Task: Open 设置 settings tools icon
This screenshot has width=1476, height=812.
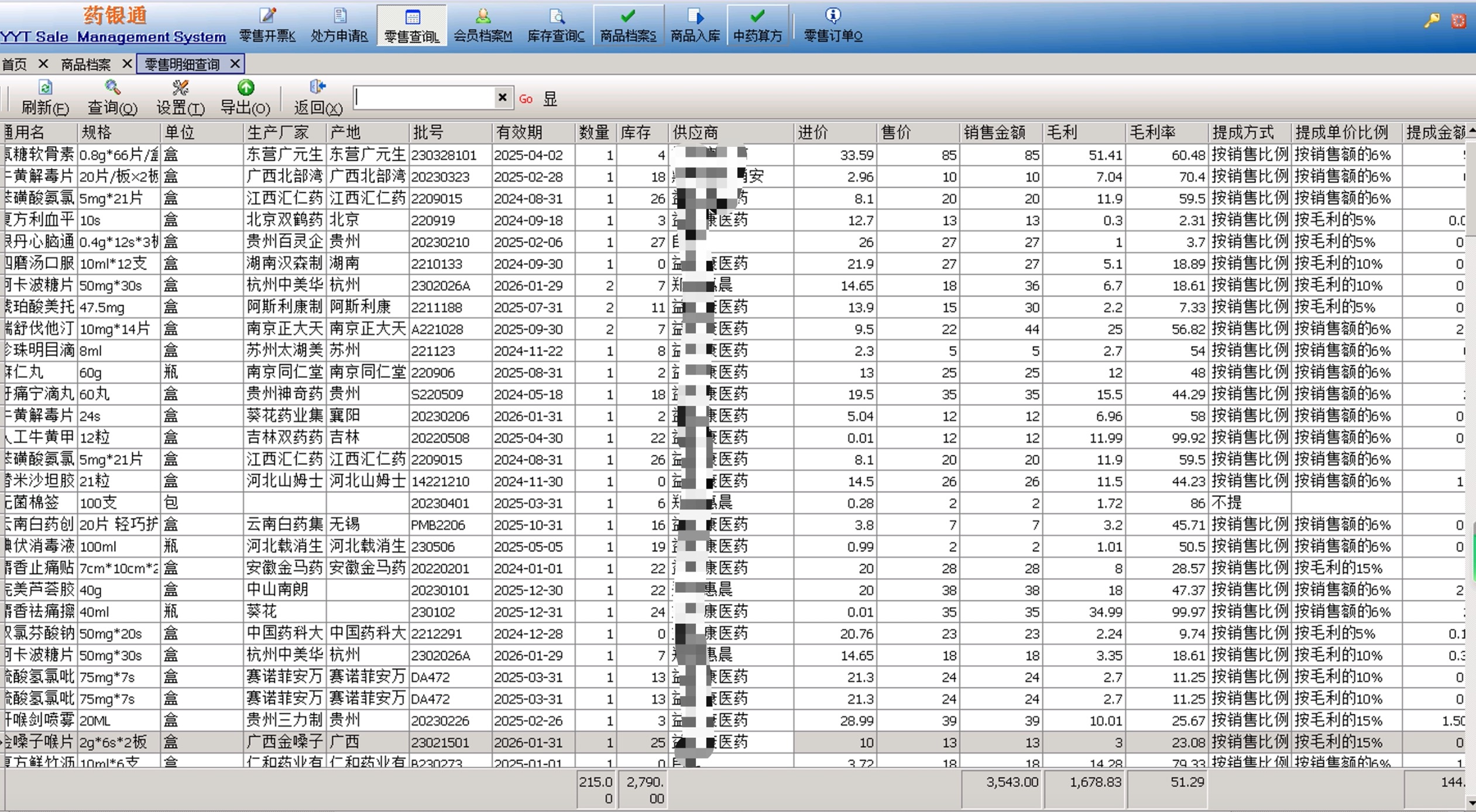Action: (180, 97)
